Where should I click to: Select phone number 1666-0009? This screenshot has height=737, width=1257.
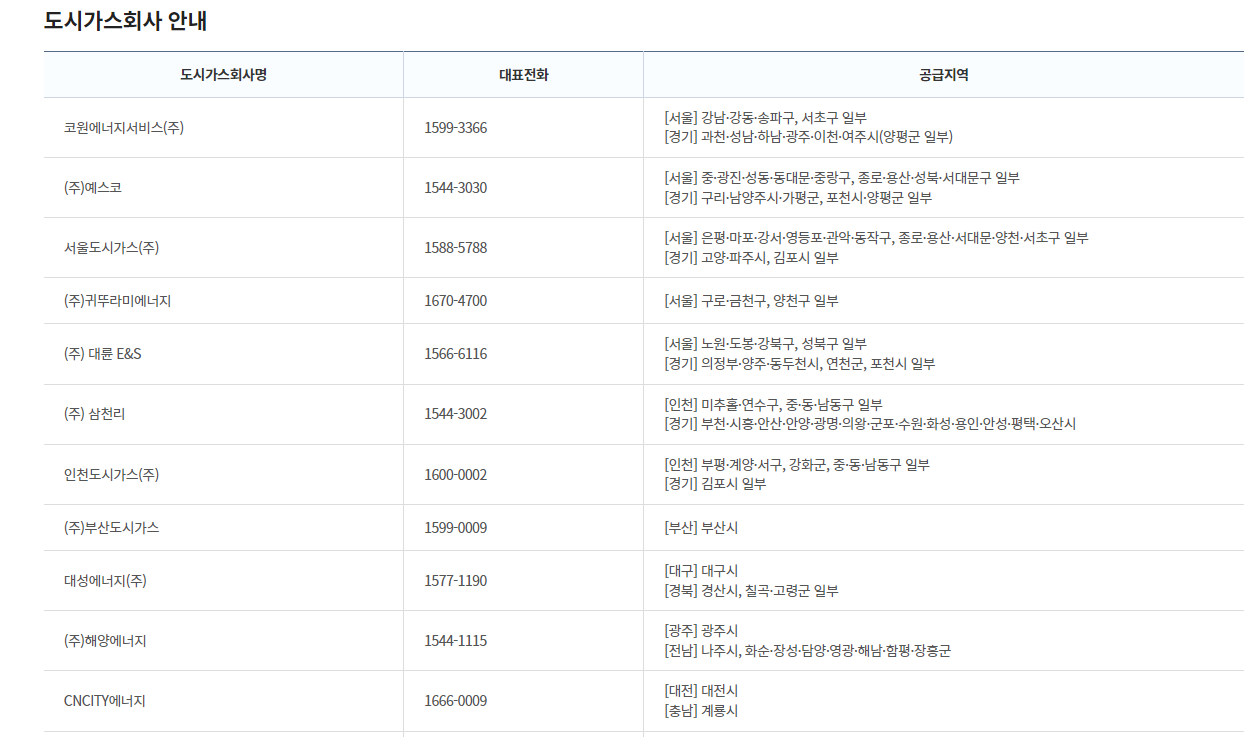pyautogui.click(x=456, y=701)
